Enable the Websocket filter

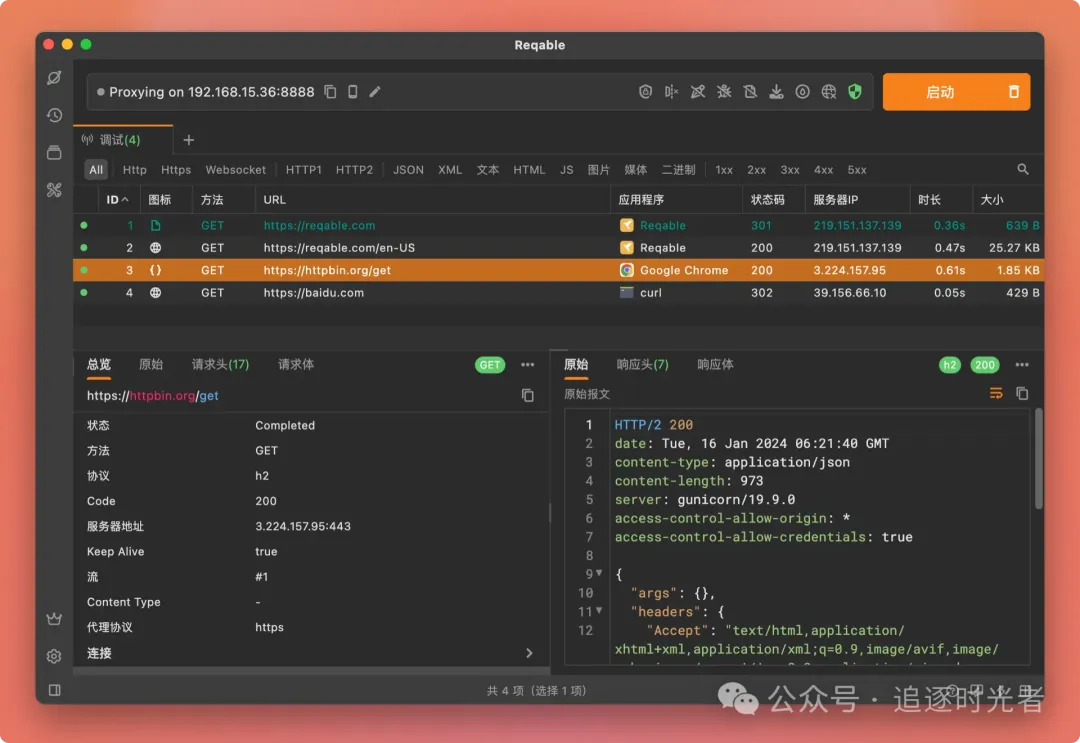tap(236, 170)
